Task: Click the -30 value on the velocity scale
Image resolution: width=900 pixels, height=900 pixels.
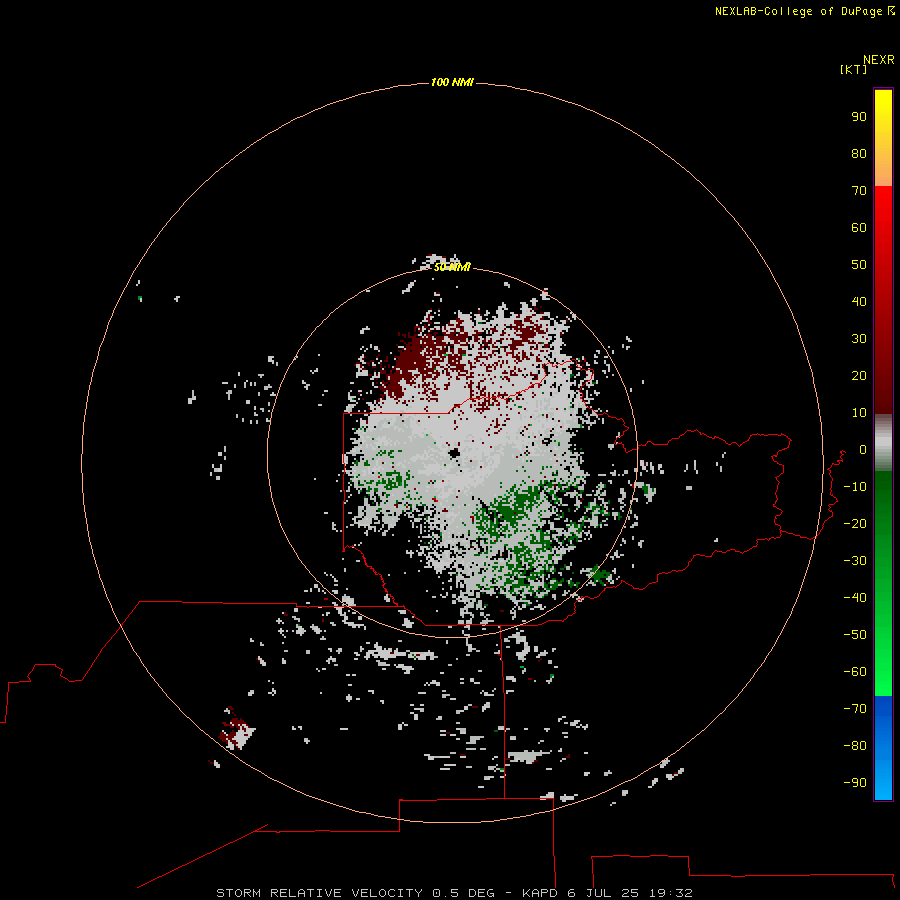Action: [x=855, y=561]
